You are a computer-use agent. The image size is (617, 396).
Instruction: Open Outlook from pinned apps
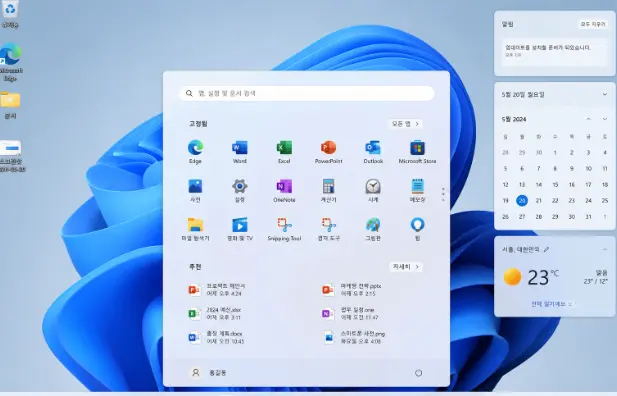click(373, 152)
